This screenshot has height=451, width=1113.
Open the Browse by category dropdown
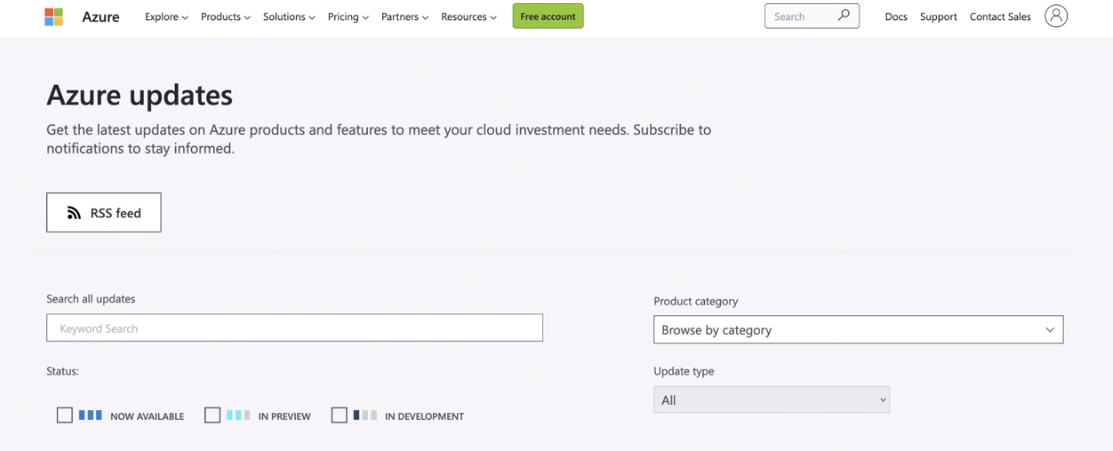(858, 330)
